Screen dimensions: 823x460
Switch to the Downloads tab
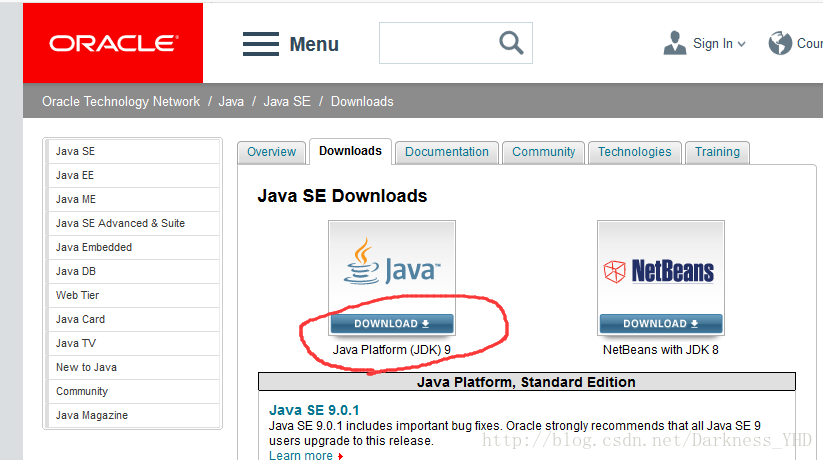tap(350, 151)
